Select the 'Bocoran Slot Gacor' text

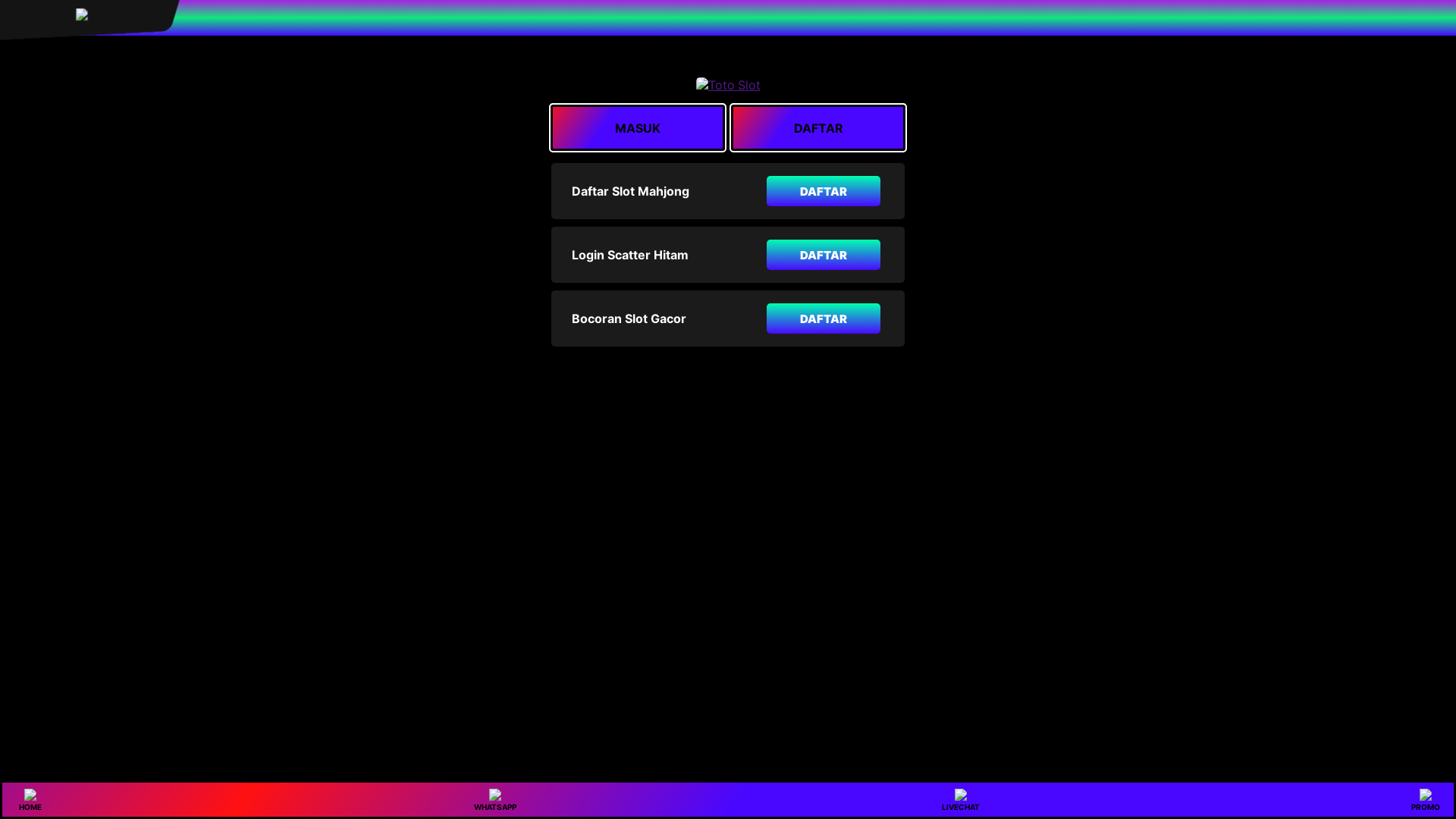[x=629, y=318]
